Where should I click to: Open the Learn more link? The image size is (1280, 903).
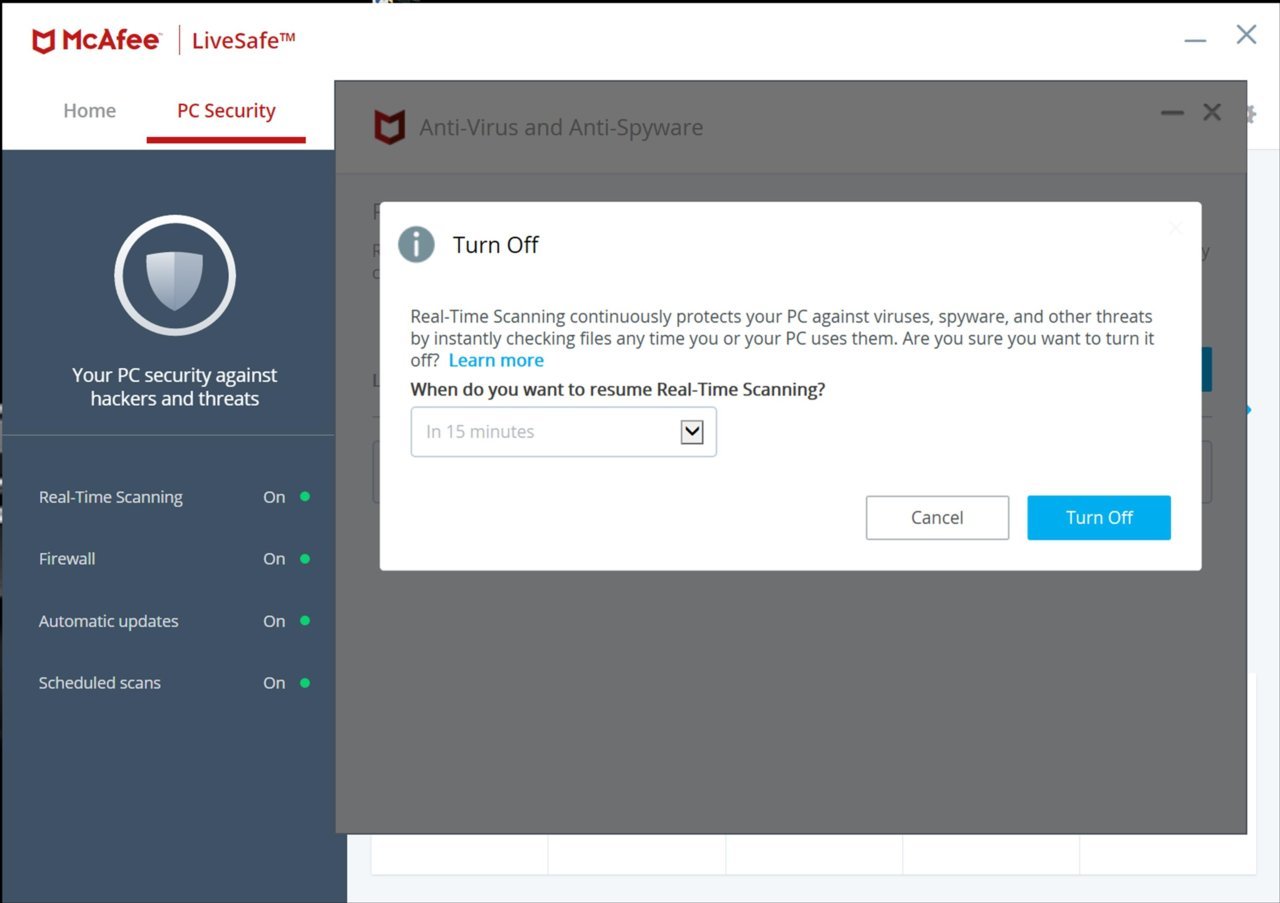click(x=496, y=360)
